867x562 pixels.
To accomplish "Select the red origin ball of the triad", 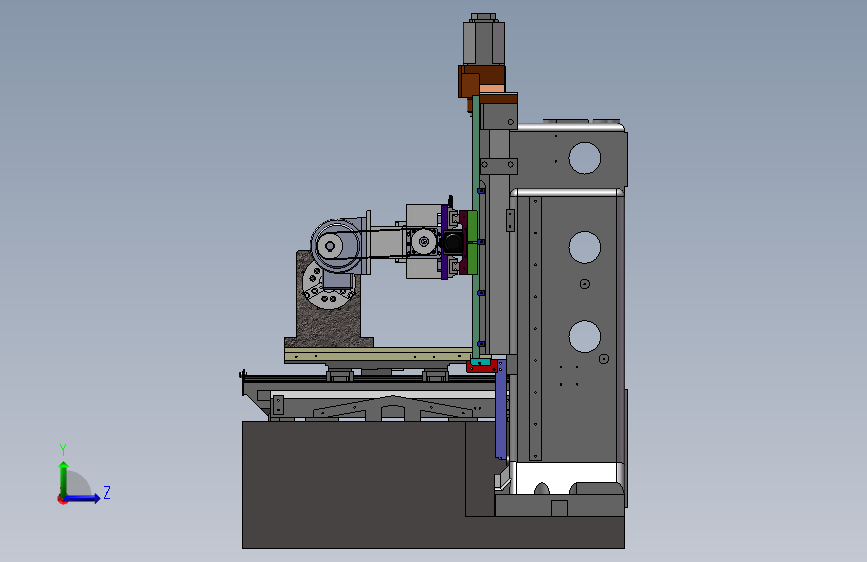I will pos(62,499).
